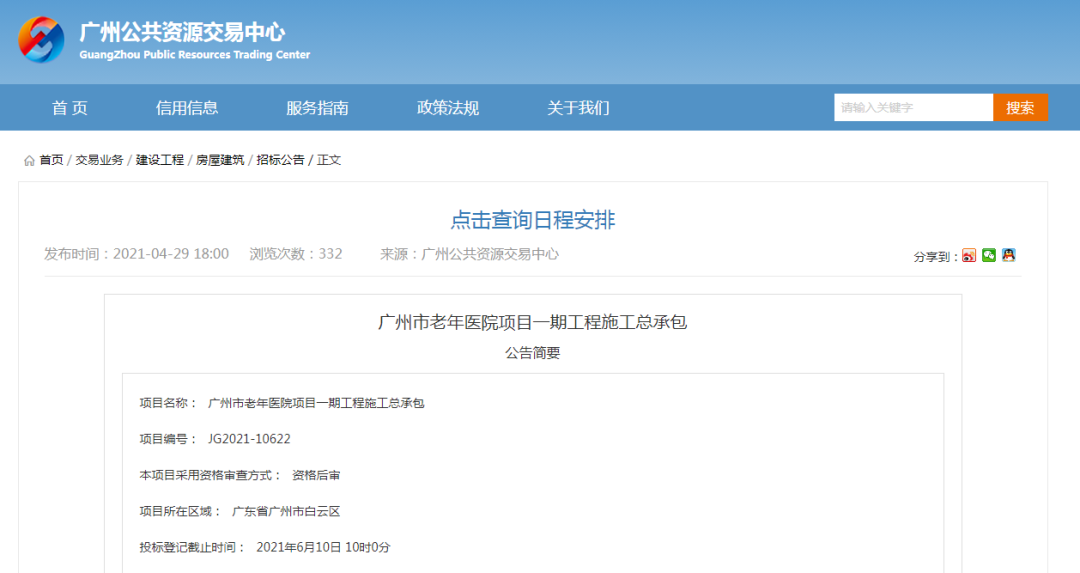Navigate to 交易业务 in the breadcrumb
This screenshot has height=573, width=1080.
tap(99, 160)
